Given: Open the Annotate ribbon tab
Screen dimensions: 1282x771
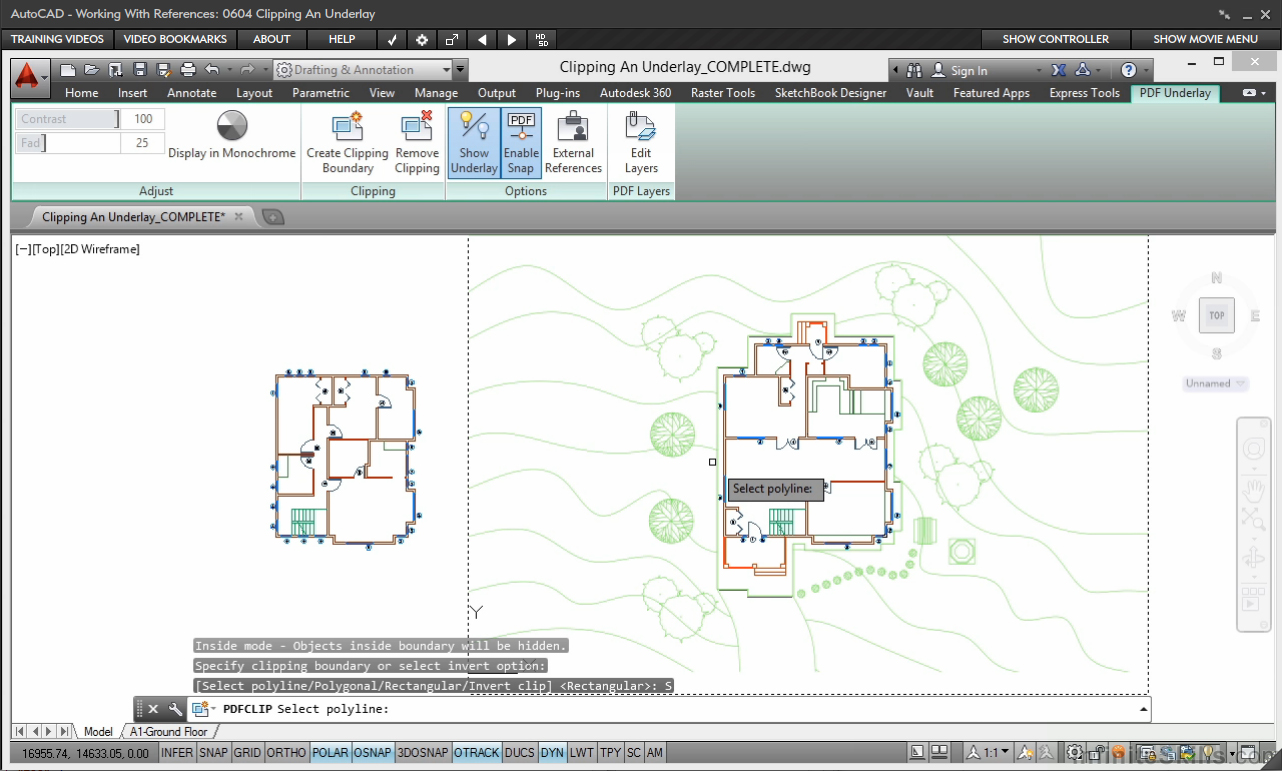Looking at the screenshot, I should (192, 93).
